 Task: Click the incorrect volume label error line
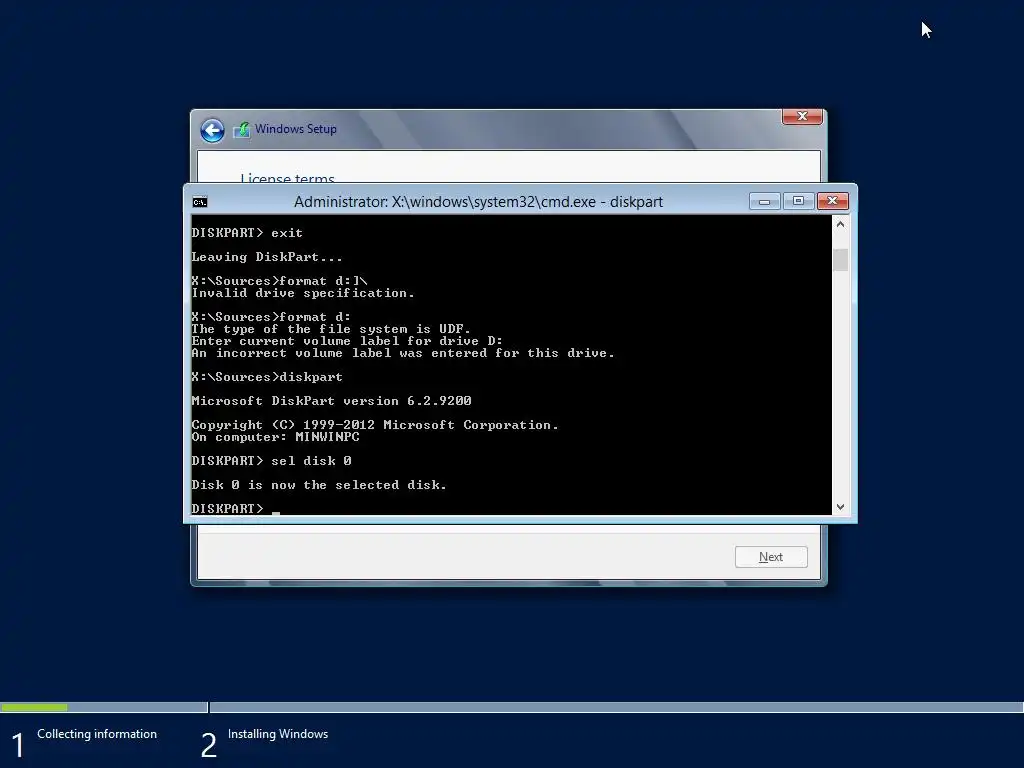click(x=403, y=353)
